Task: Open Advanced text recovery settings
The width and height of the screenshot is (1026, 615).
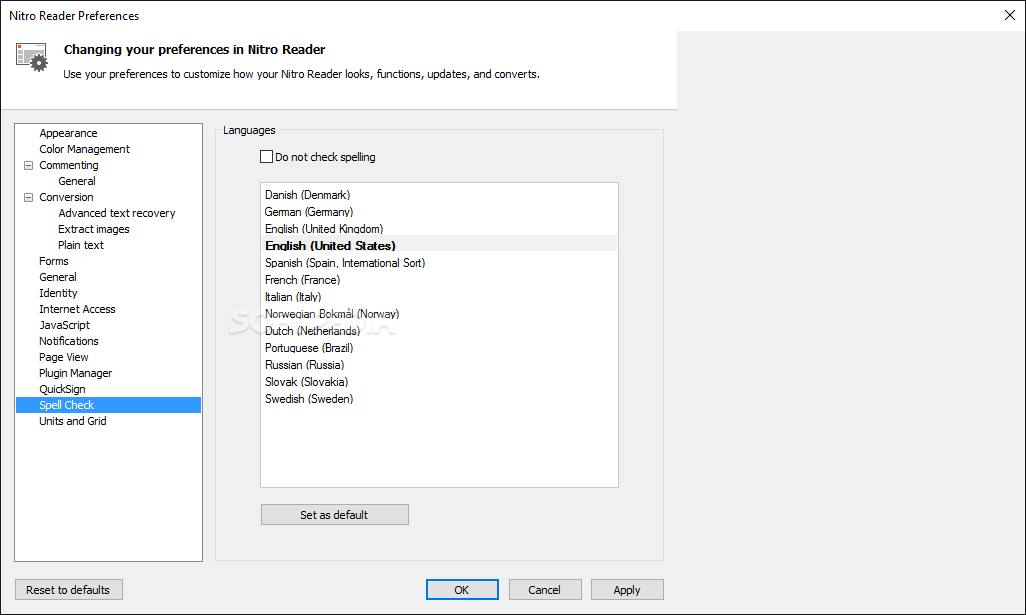Action: coord(116,213)
